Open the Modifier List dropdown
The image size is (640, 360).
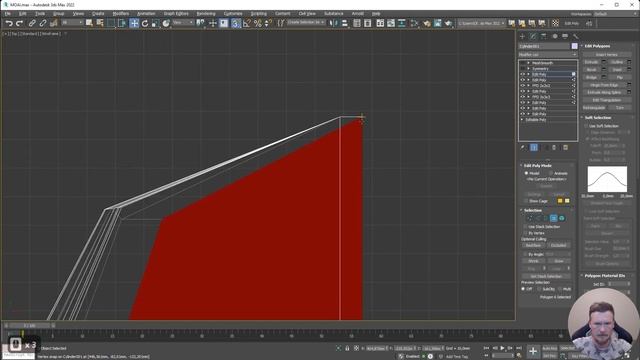[548, 55]
